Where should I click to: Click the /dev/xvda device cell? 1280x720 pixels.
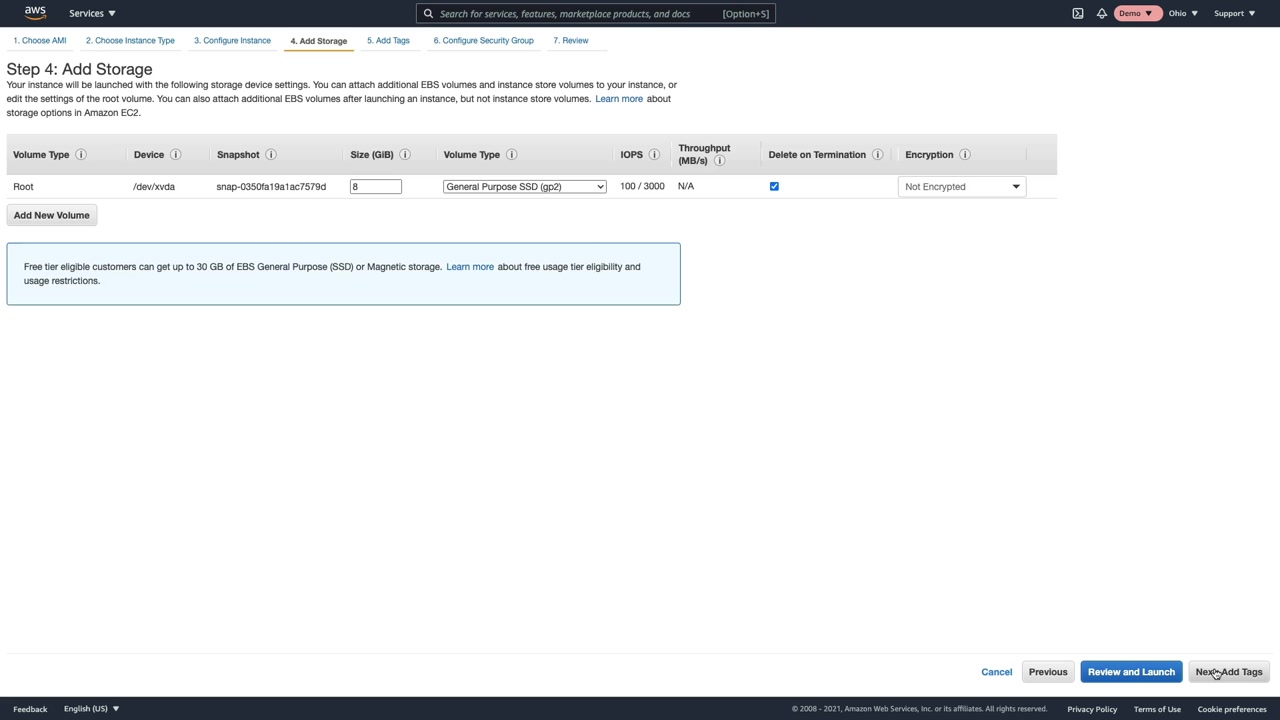point(154,187)
